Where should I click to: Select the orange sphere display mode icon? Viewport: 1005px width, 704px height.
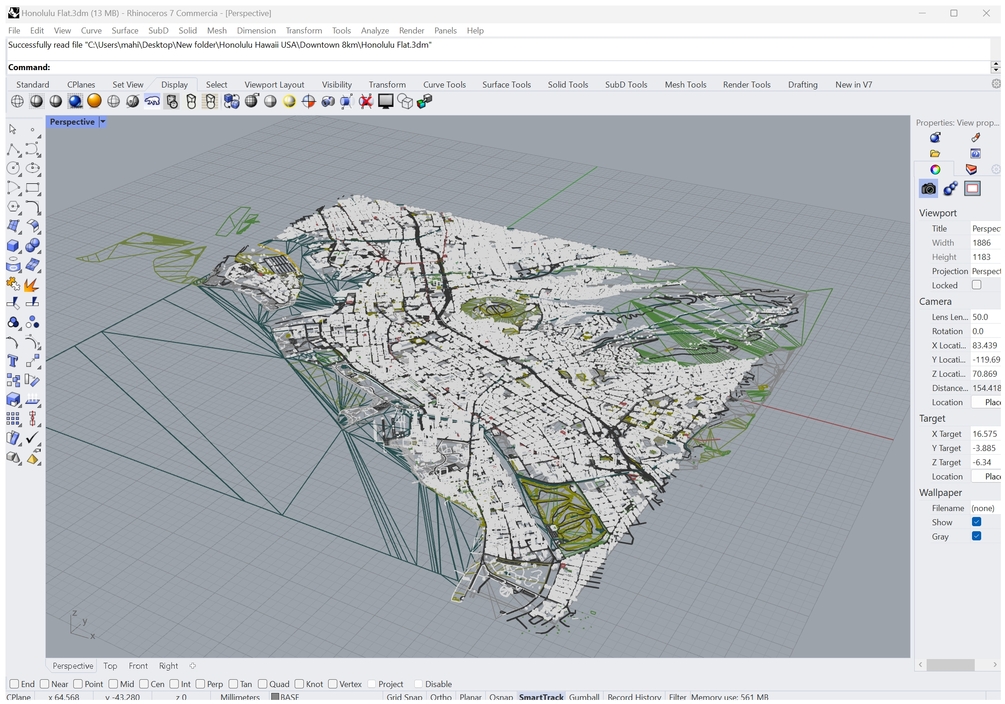[94, 101]
